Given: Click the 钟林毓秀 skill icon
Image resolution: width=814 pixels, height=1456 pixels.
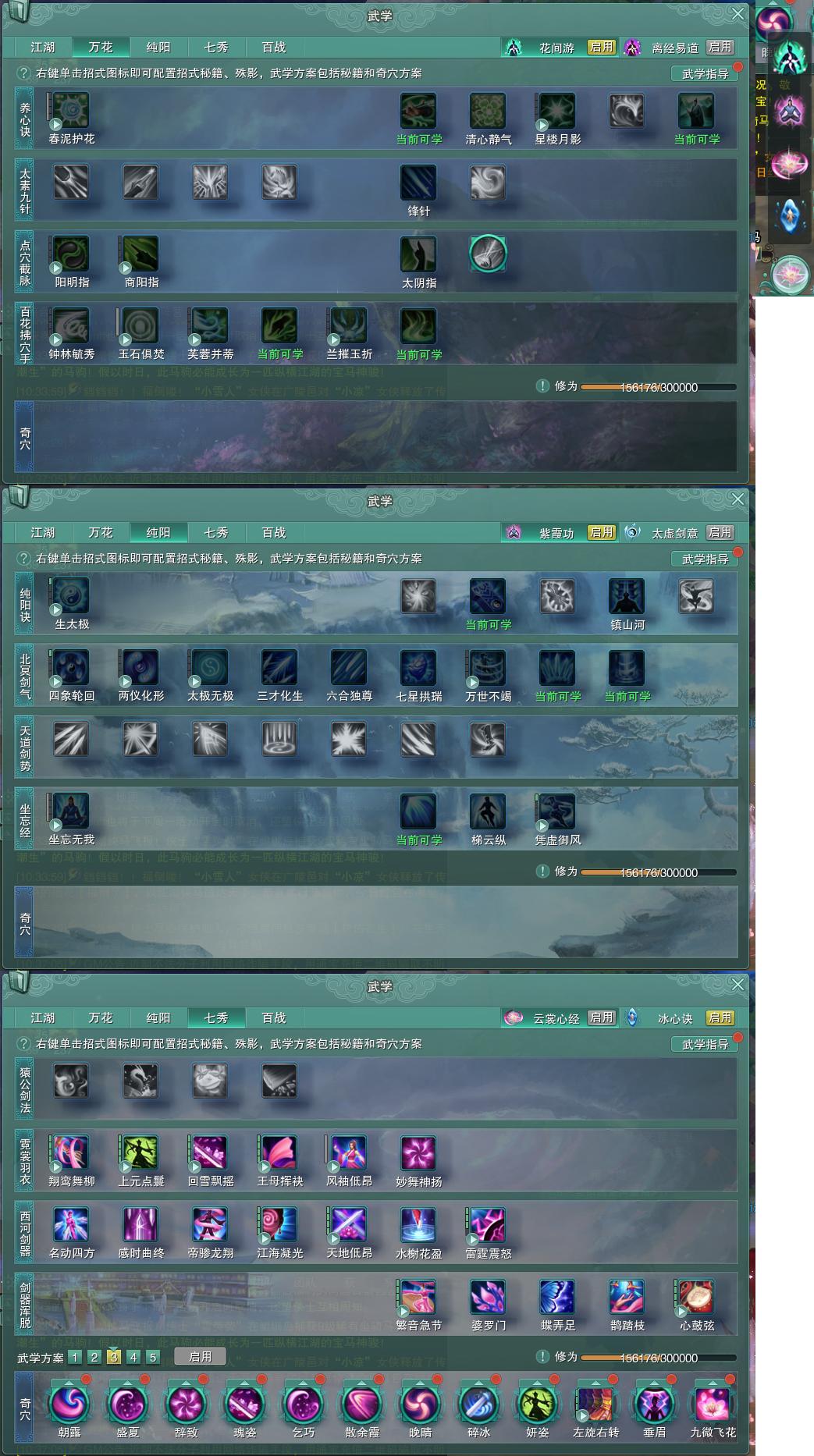Looking at the screenshot, I should [71, 326].
